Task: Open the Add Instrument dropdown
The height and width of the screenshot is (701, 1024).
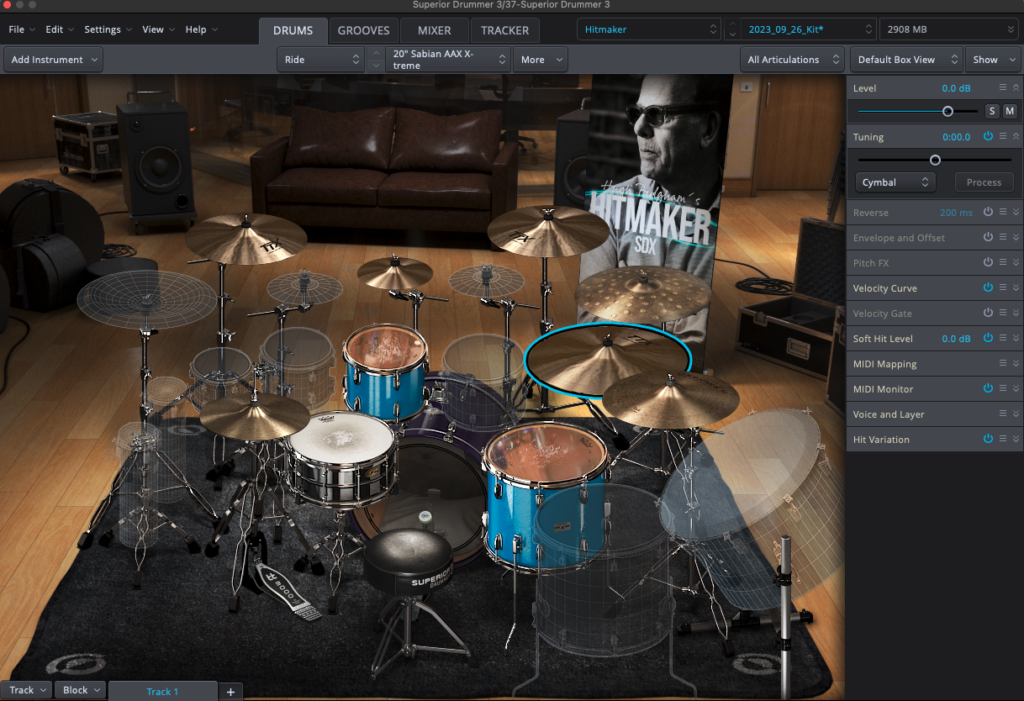Action: point(53,60)
